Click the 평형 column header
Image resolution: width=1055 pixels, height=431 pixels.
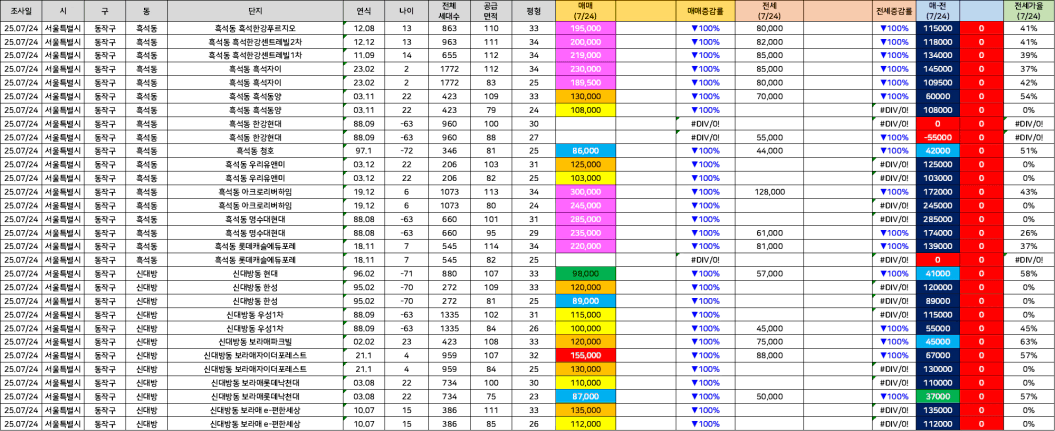(534, 11)
